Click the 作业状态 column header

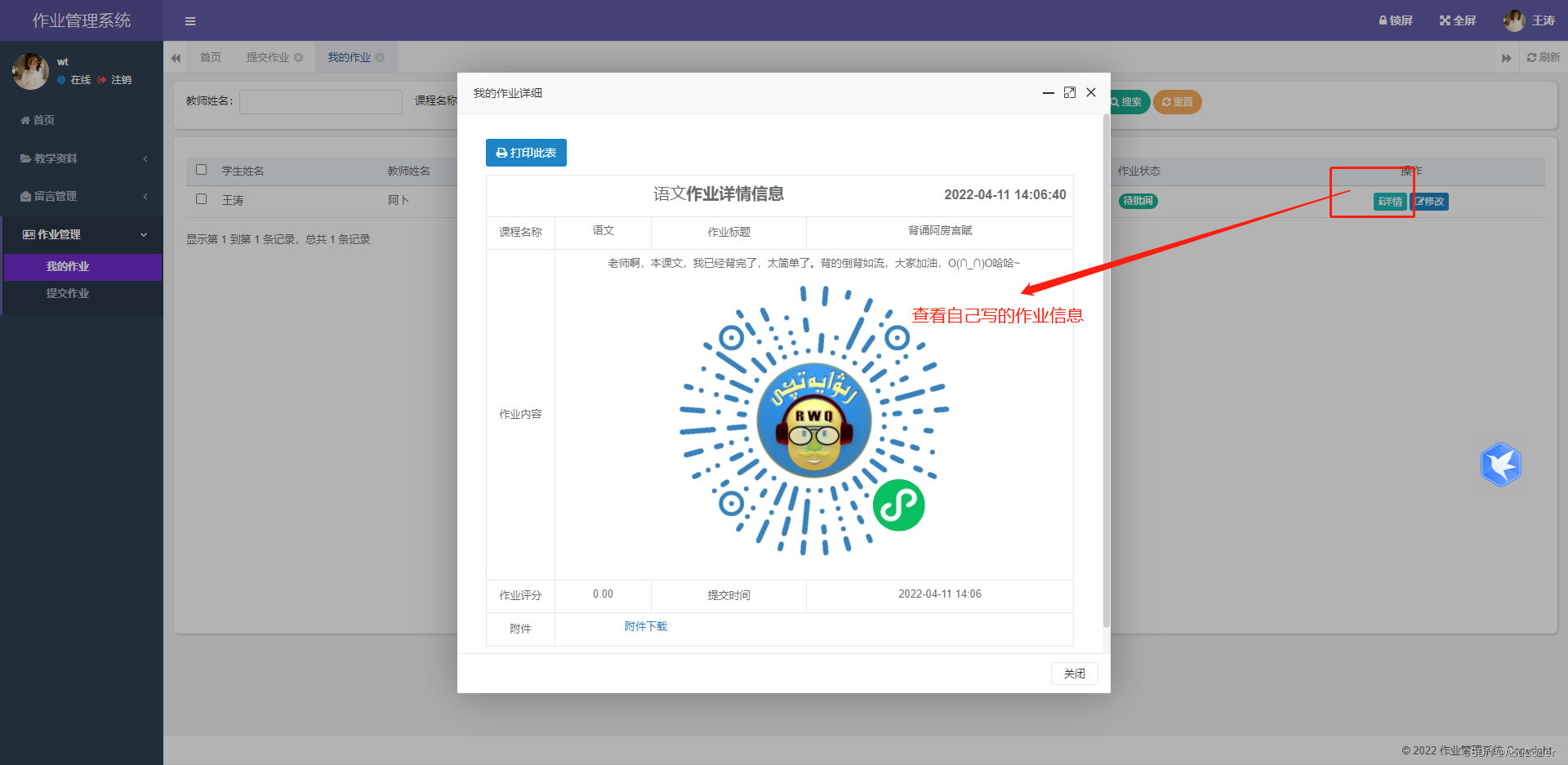(x=1139, y=171)
